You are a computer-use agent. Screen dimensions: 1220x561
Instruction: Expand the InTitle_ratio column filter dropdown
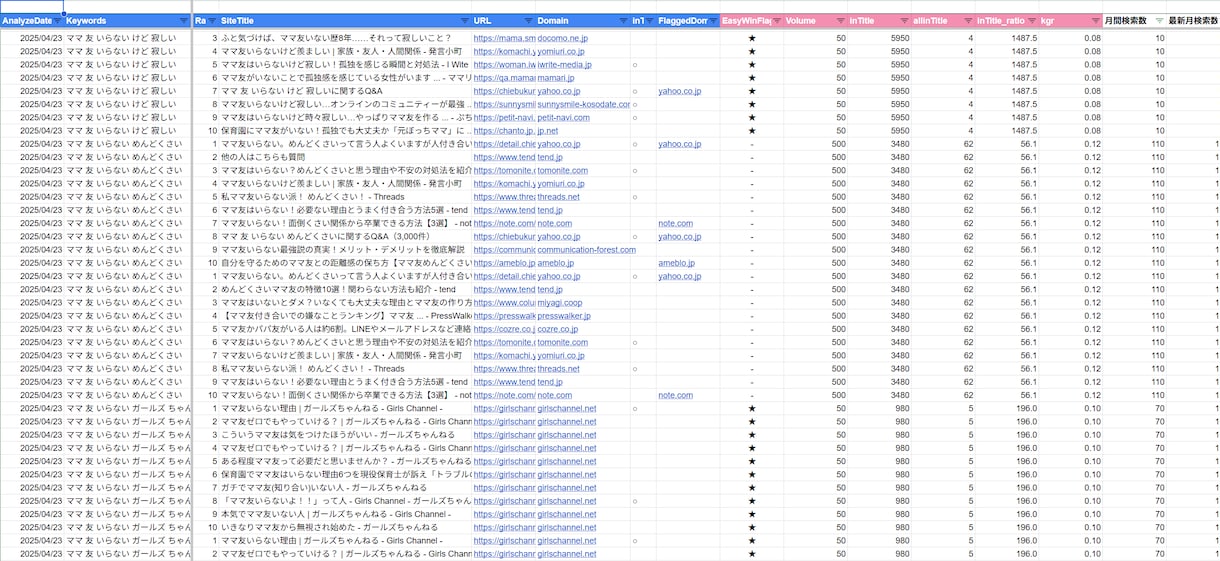1031,21
